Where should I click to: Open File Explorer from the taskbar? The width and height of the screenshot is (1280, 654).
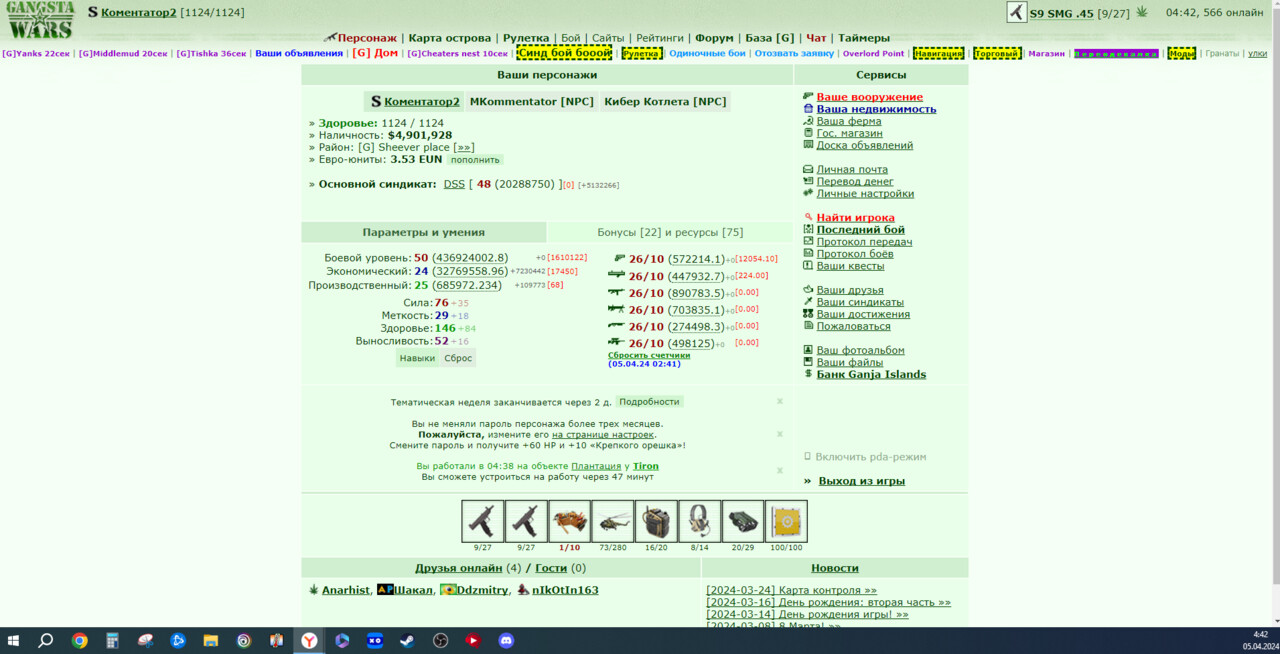pyautogui.click(x=210, y=640)
